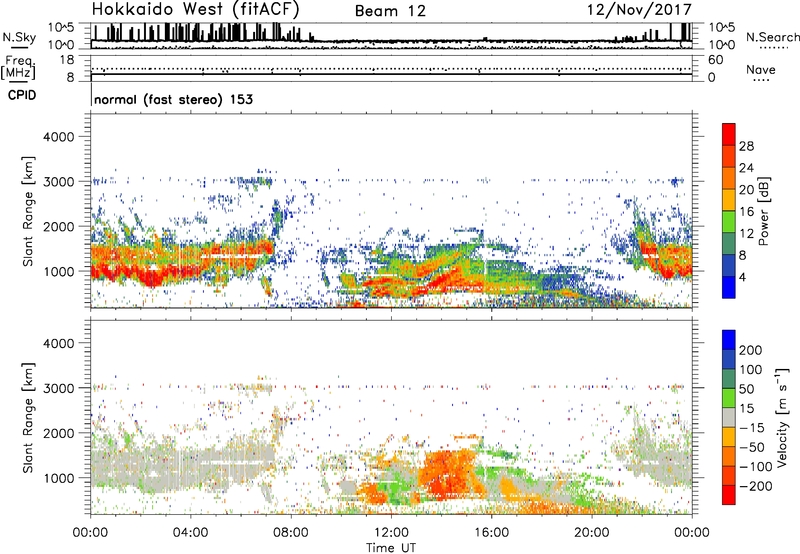The image size is (800, 554).
Task: Click the '28' value on Power colorbar
Action: [746, 146]
